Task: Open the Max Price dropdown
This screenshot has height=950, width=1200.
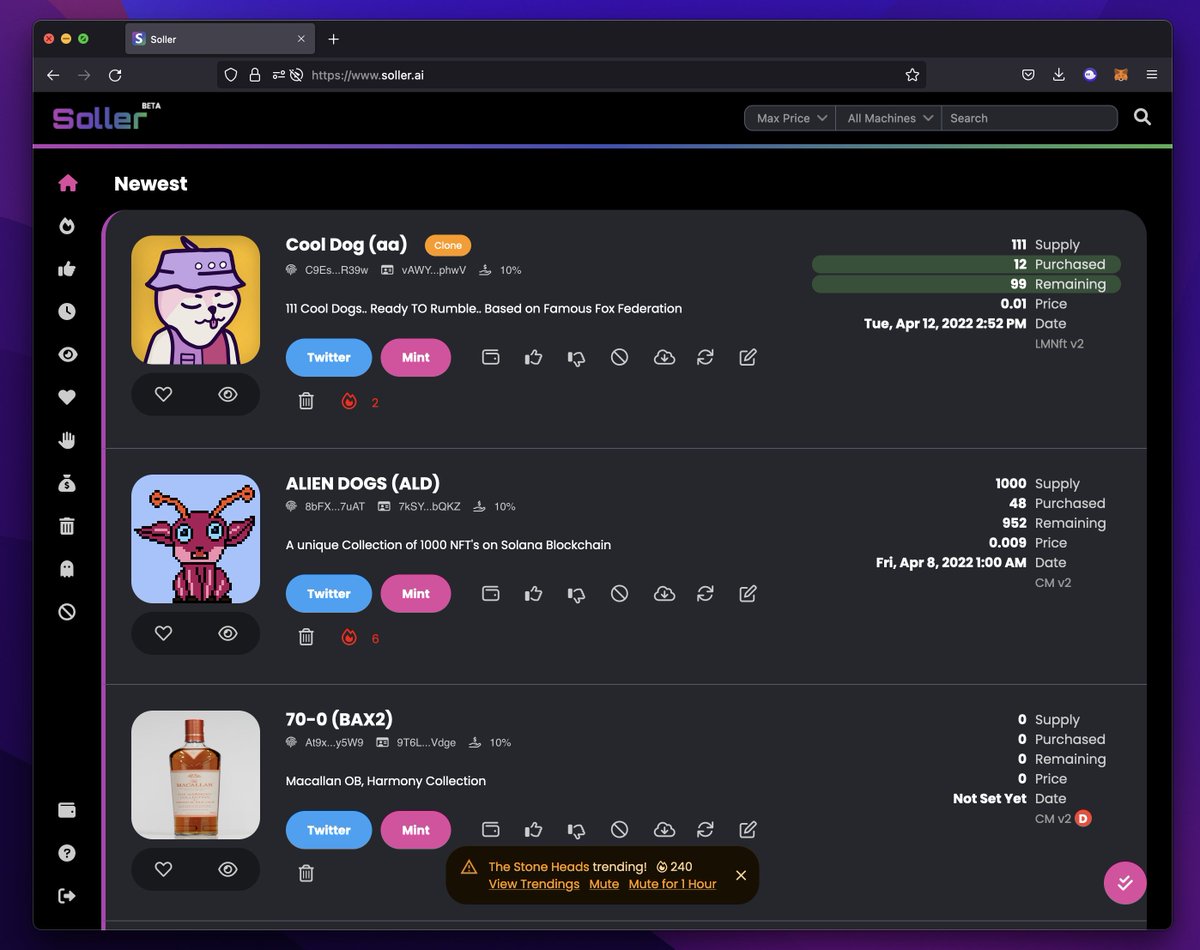Action: pyautogui.click(x=789, y=118)
